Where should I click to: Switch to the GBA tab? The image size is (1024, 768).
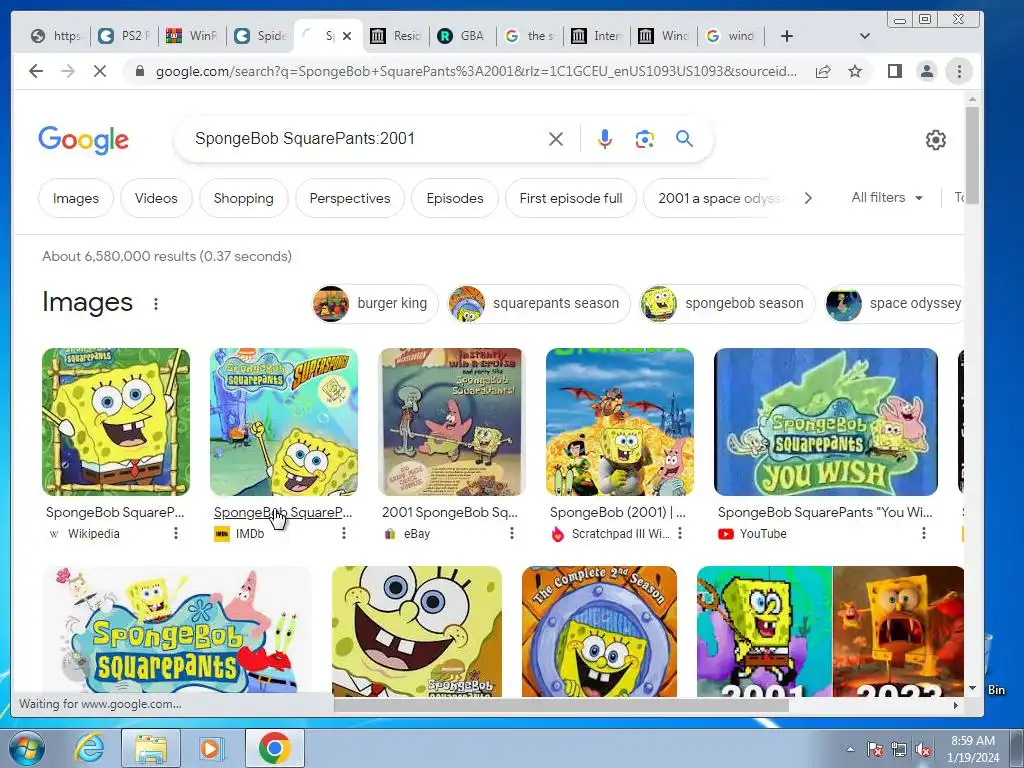coord(462,36)
